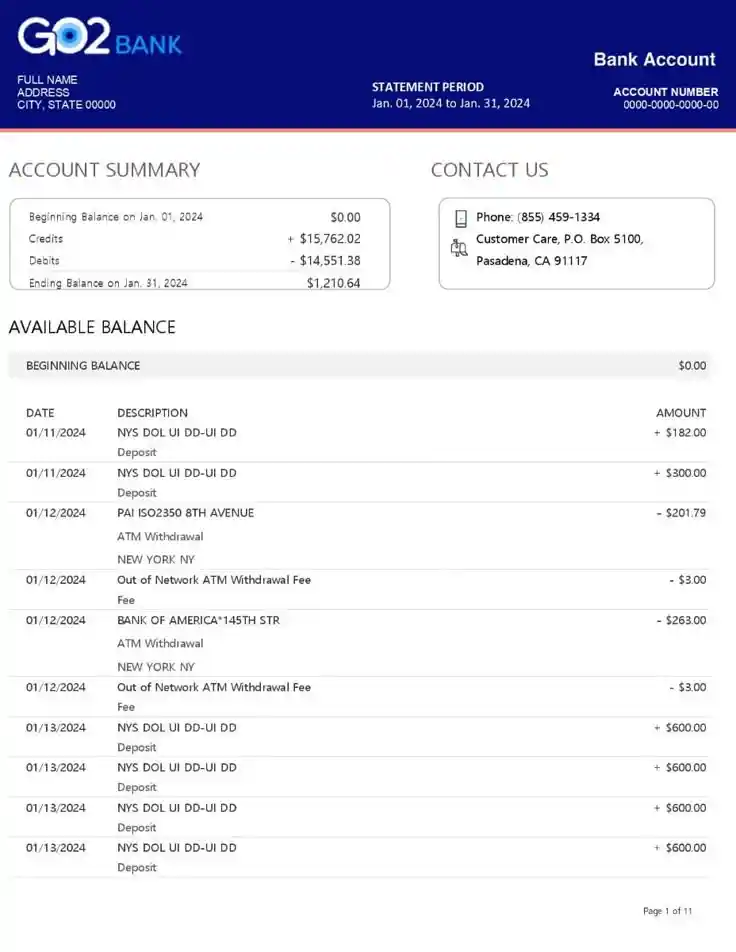Click the Contact Us heading
736x952 pixels.
coord(489,170)
